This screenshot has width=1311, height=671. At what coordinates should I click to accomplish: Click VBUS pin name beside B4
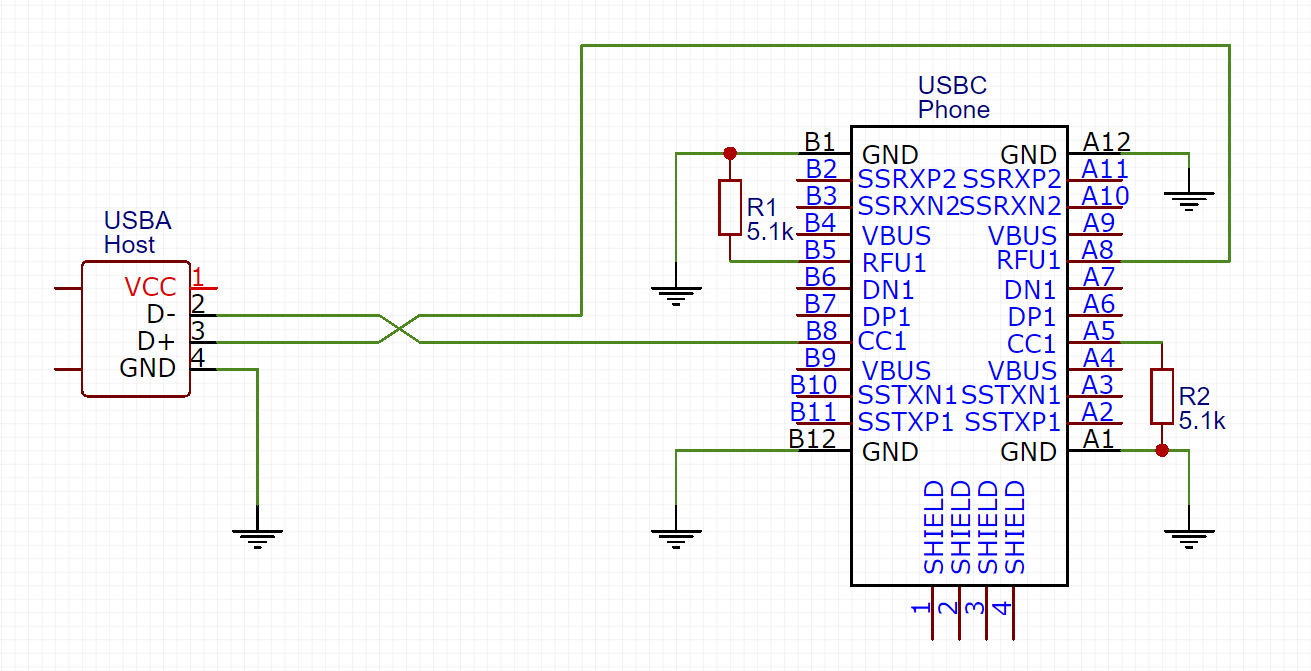(896, 236)
